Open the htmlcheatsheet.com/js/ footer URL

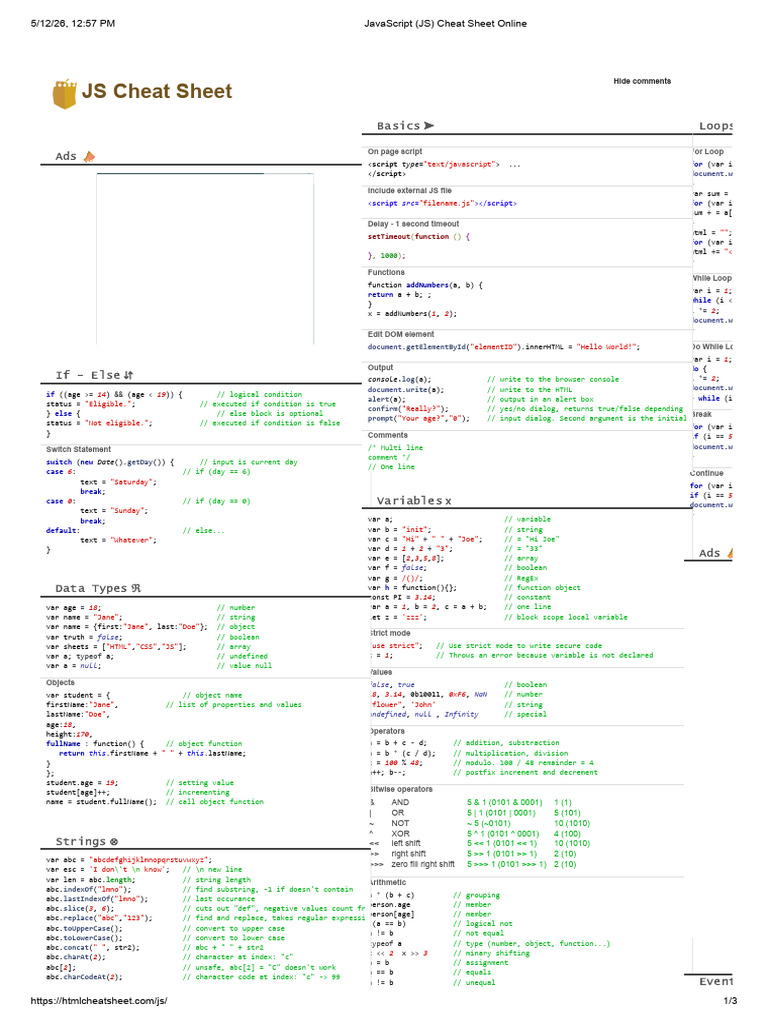point(99,1000)
